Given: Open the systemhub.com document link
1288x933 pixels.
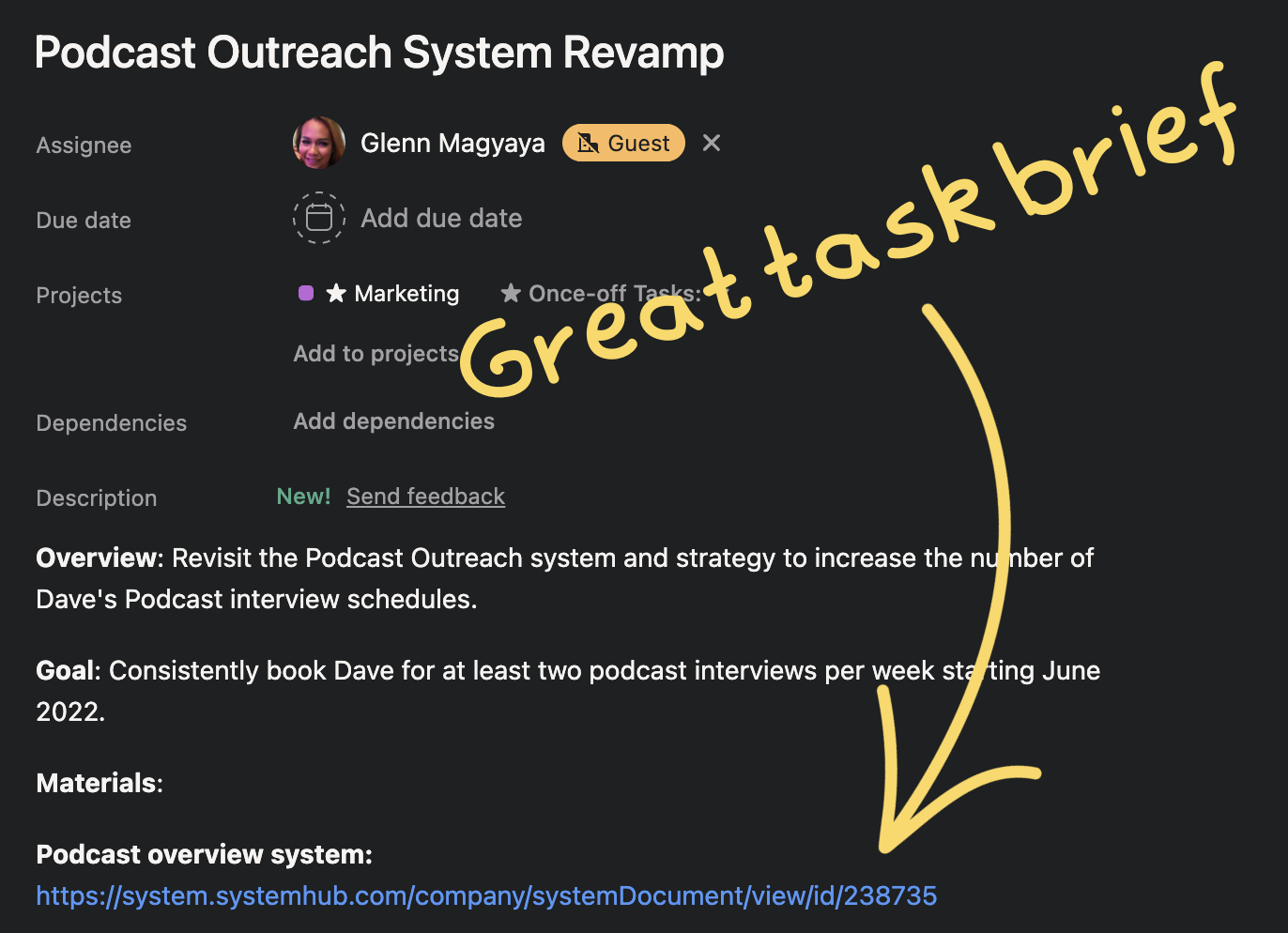Looking at the screenshot, I should (486, 895).
